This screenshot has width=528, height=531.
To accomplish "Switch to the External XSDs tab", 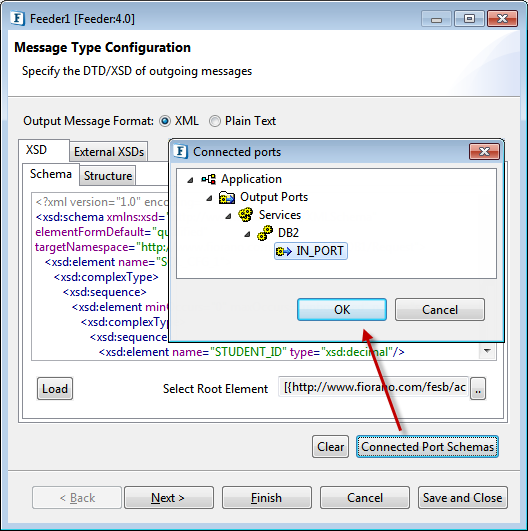I will click(109, 152).
